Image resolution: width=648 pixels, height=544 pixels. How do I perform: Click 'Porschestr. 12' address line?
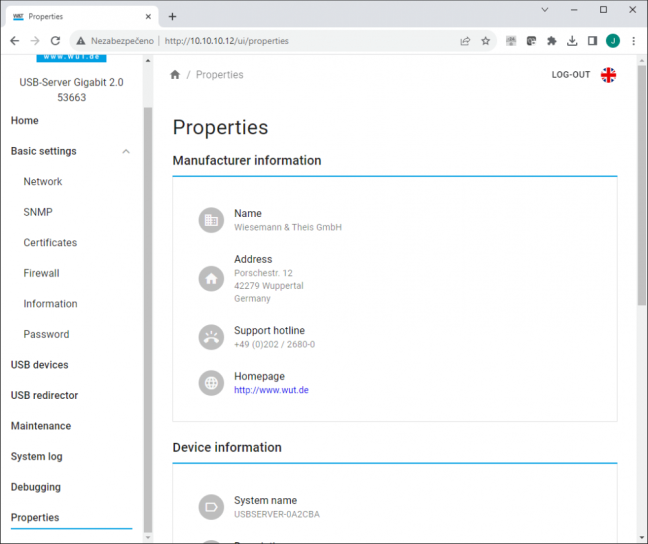tap(263, 273)
